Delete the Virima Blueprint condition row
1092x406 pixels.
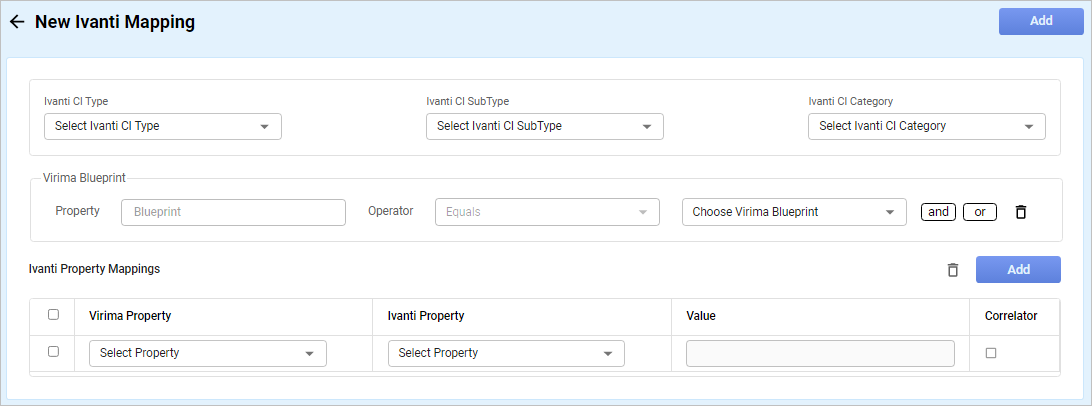point(1020,212)
